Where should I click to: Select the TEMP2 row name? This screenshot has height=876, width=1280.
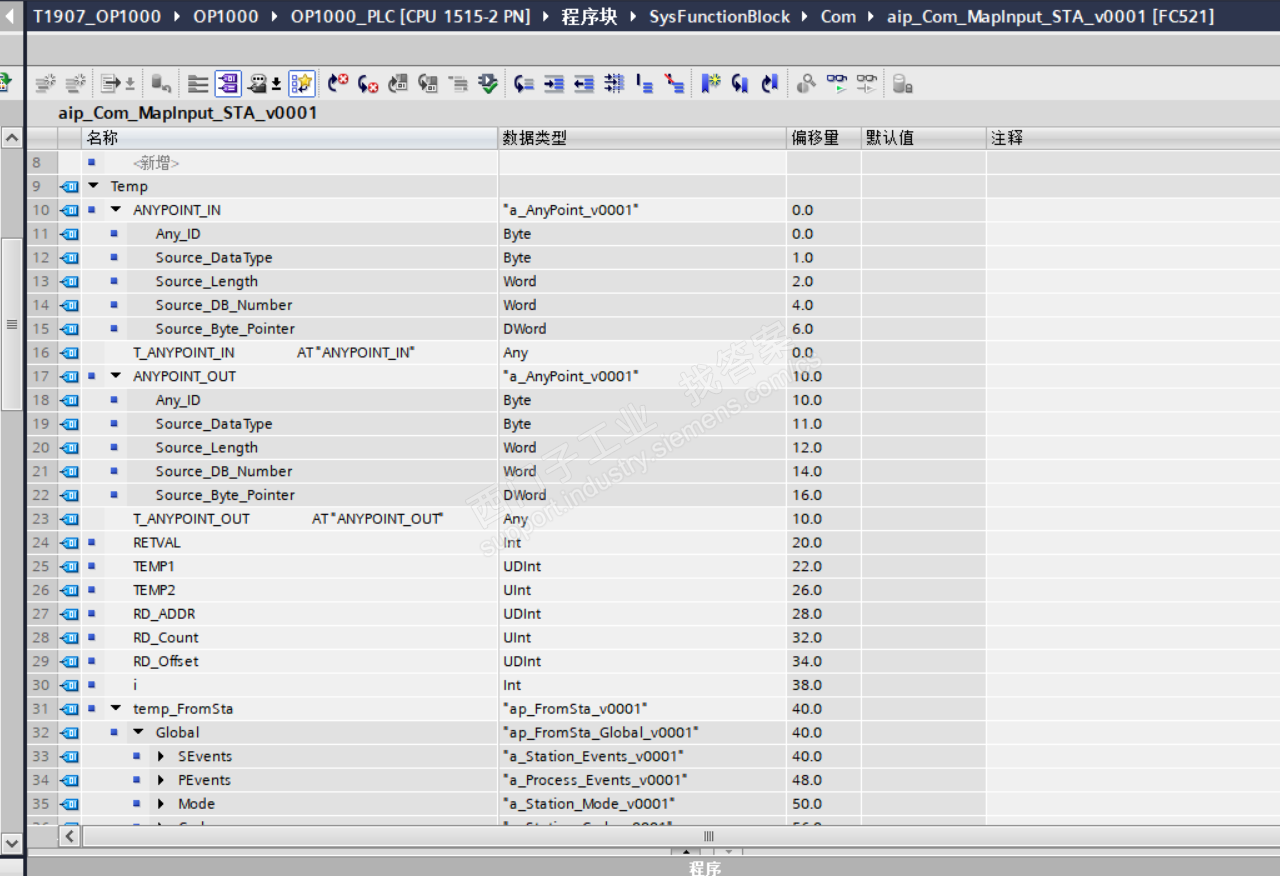[x=154, y=590]
